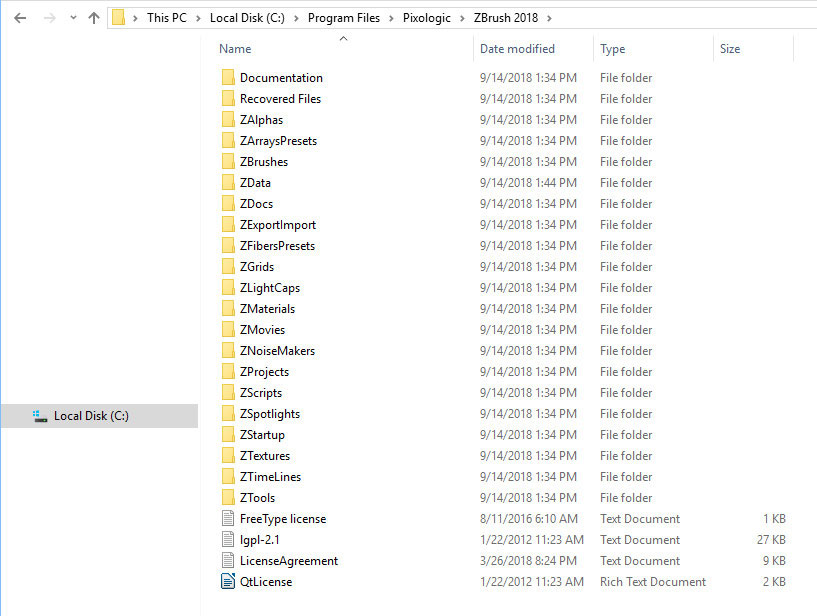This screenshot has height=616, width=817.
Task: Select the ZBrushes folder icon
Action: [x=228, y=162]
